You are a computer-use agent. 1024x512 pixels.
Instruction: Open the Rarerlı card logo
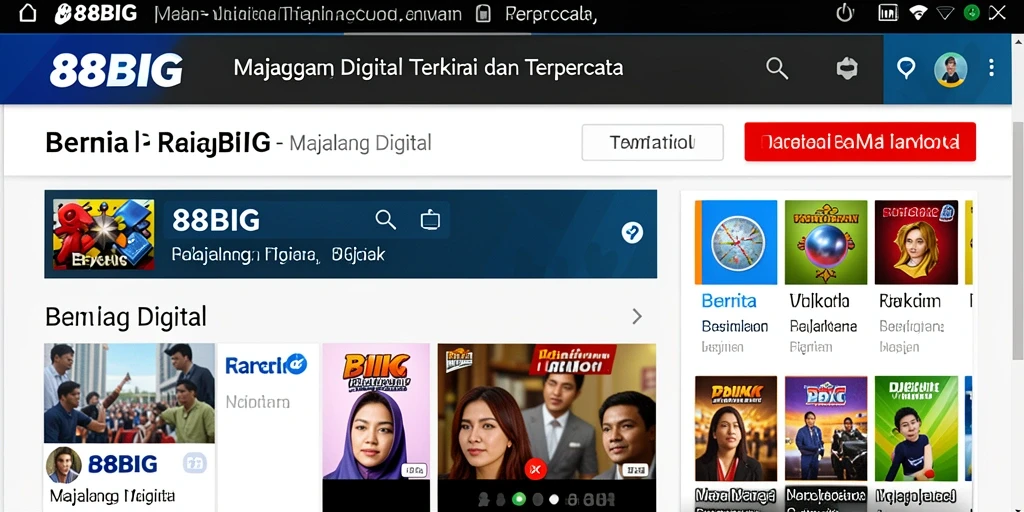[266, 364]
